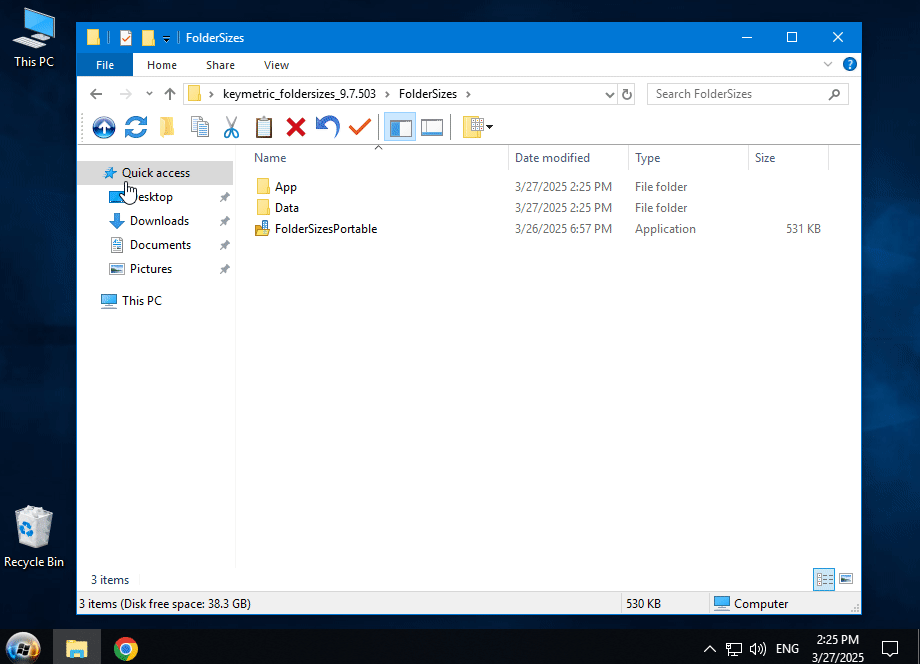This screenshot has height=664, width=920.
Task: Expand the ribbon with the chevron
Action: (828, 64)
